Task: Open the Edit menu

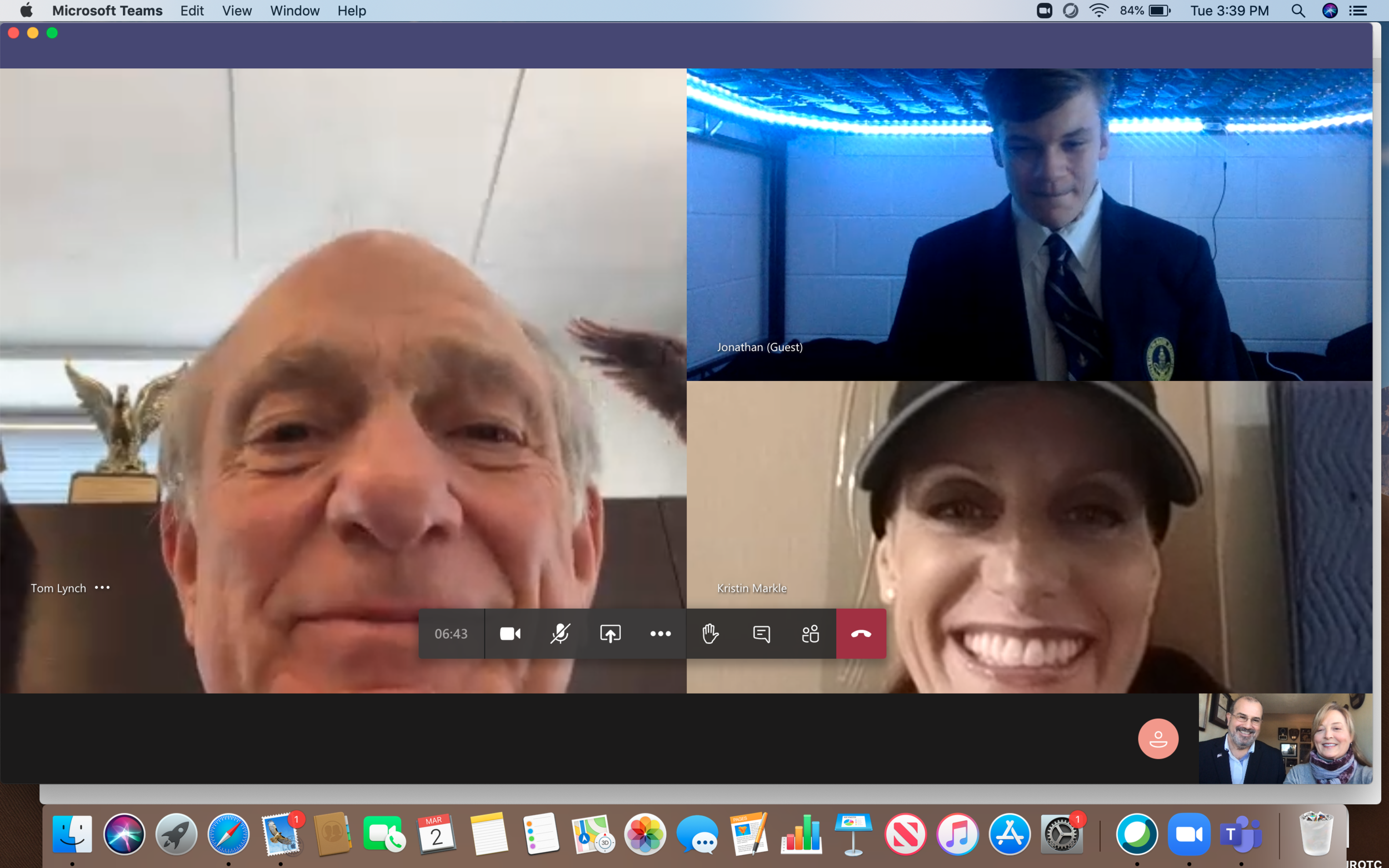Action: (192, 11)
